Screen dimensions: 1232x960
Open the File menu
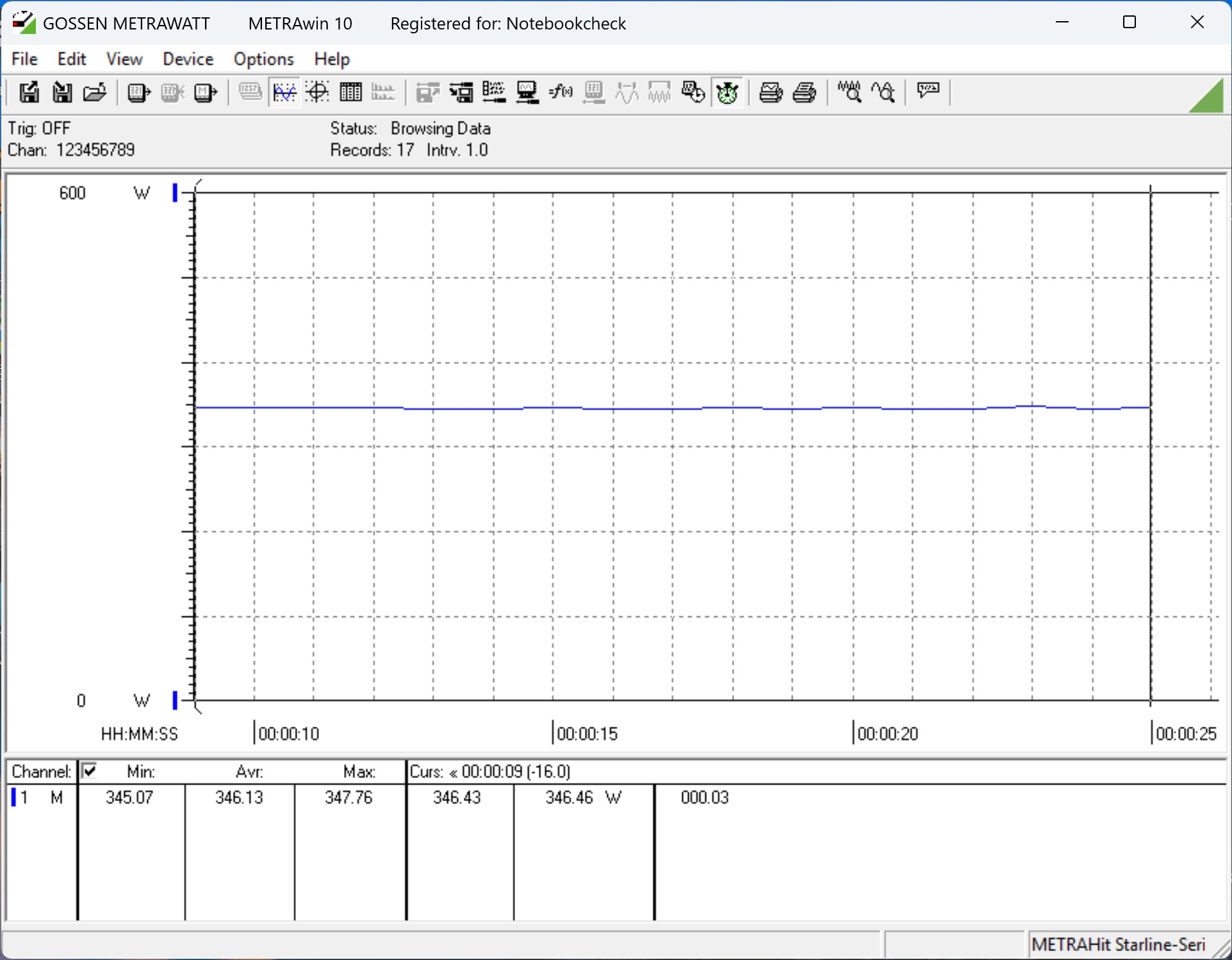24,59
